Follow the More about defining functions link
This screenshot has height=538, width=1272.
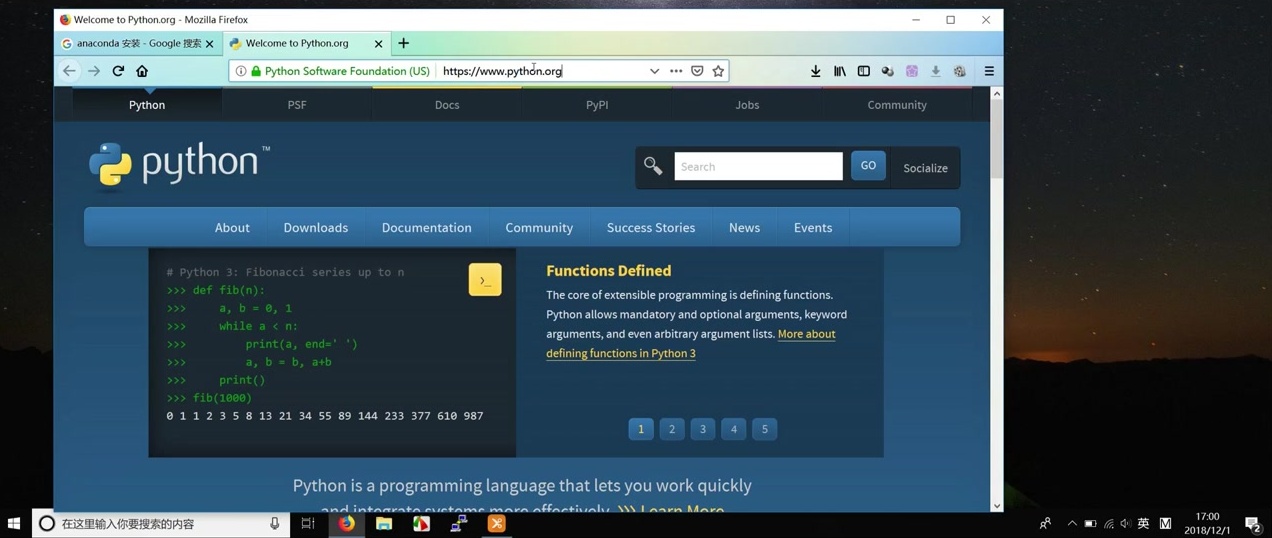pos(691,343)
